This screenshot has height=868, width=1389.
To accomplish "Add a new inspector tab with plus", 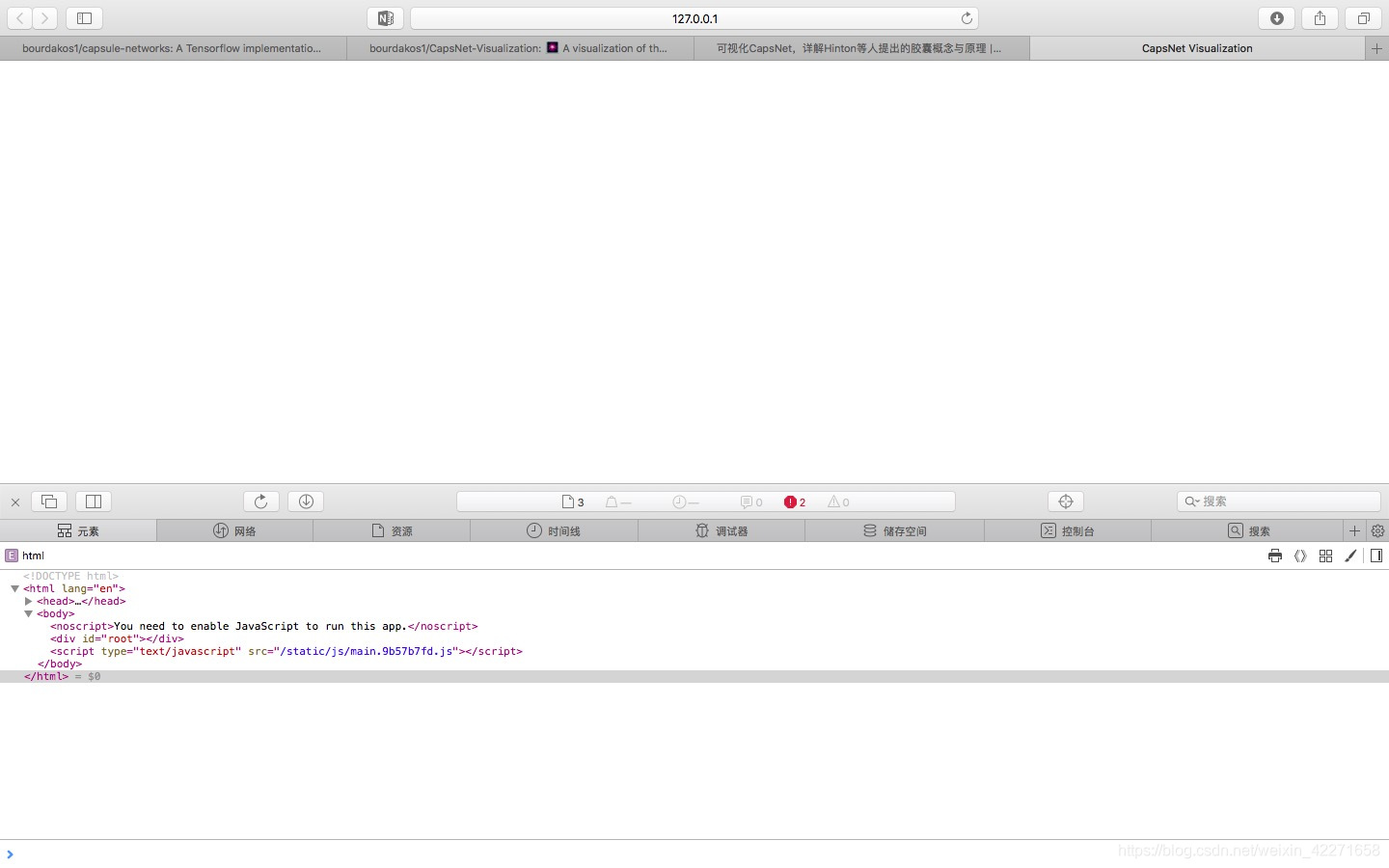I will (1354, 530).
